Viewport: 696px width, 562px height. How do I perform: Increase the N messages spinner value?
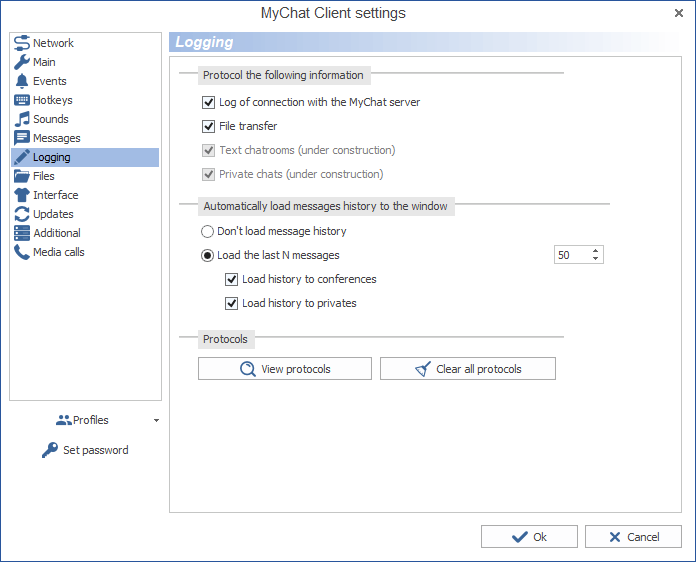(596, 251)
